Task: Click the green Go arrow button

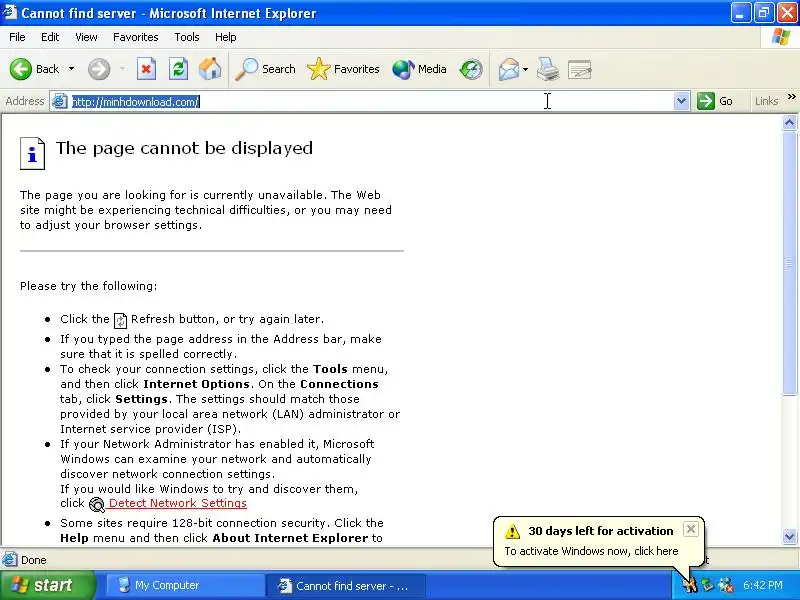Action: (706, 101)
